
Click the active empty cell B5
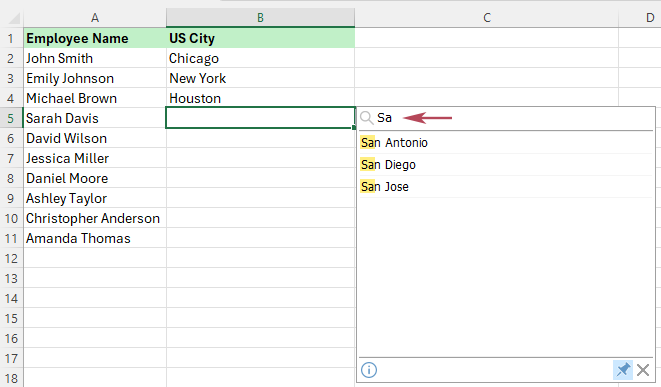click(x=261, y=118)
